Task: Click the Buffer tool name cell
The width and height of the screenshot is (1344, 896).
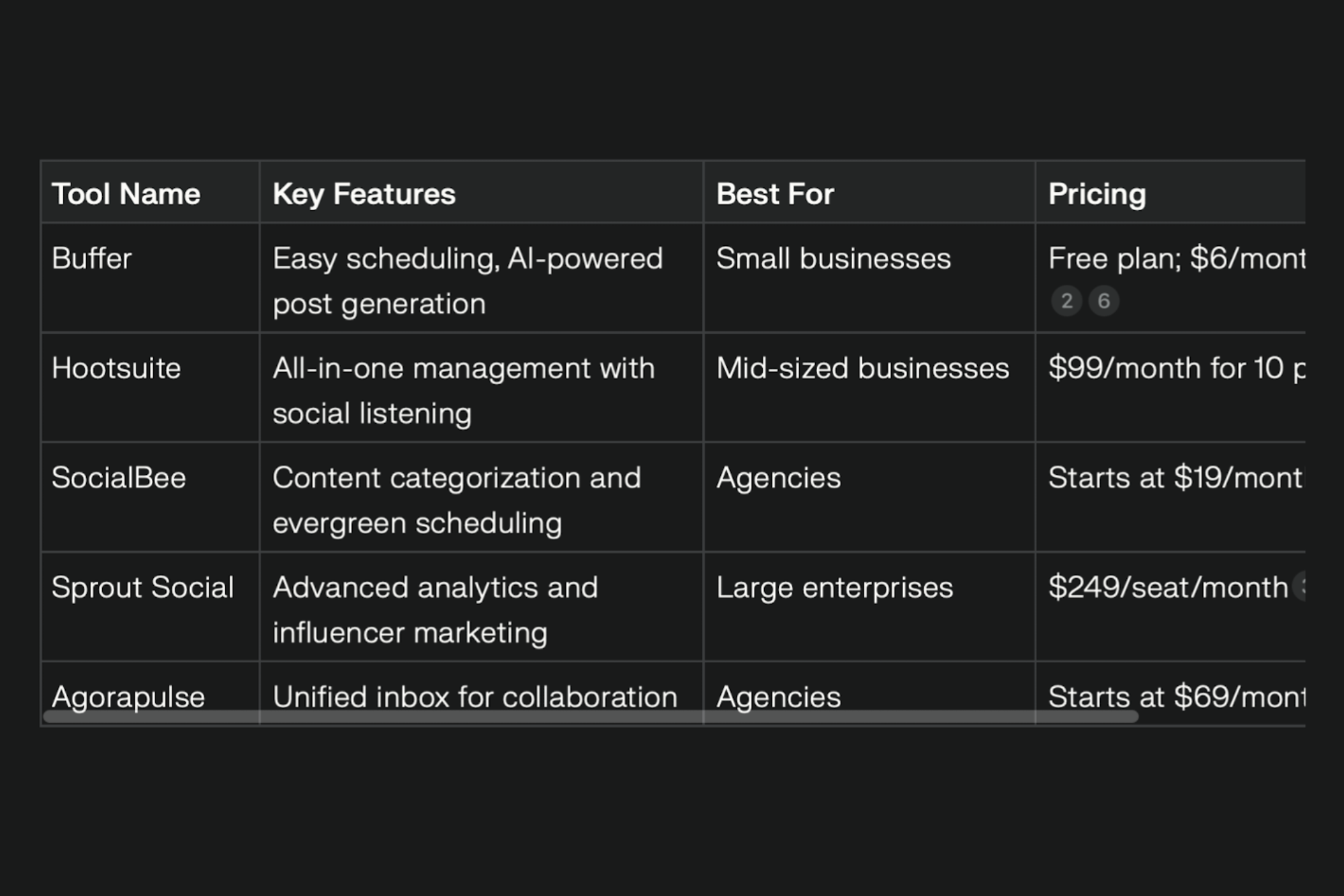Action: (92, 259)
